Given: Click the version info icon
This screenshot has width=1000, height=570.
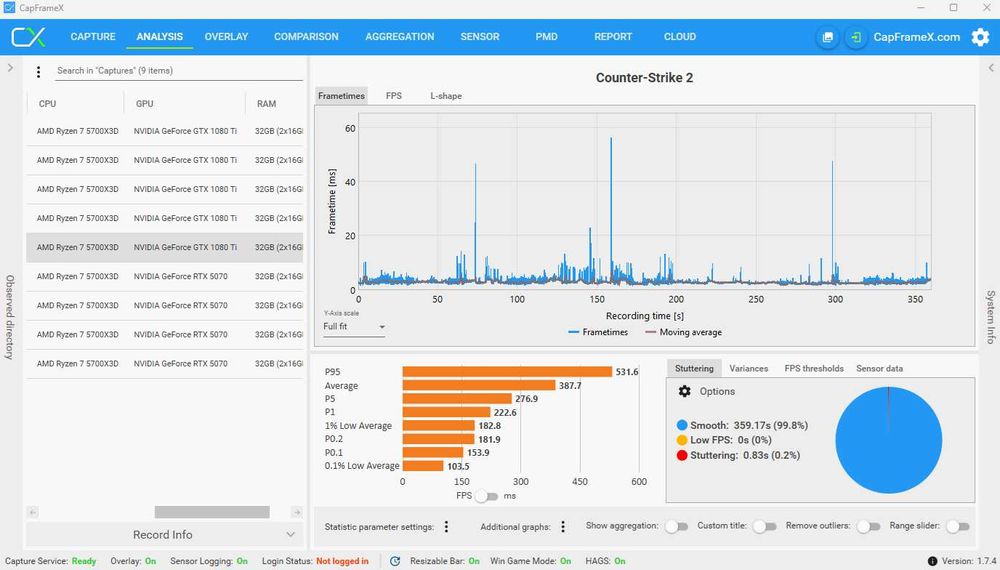Looking at the screenshot, I should coord(932,561).
